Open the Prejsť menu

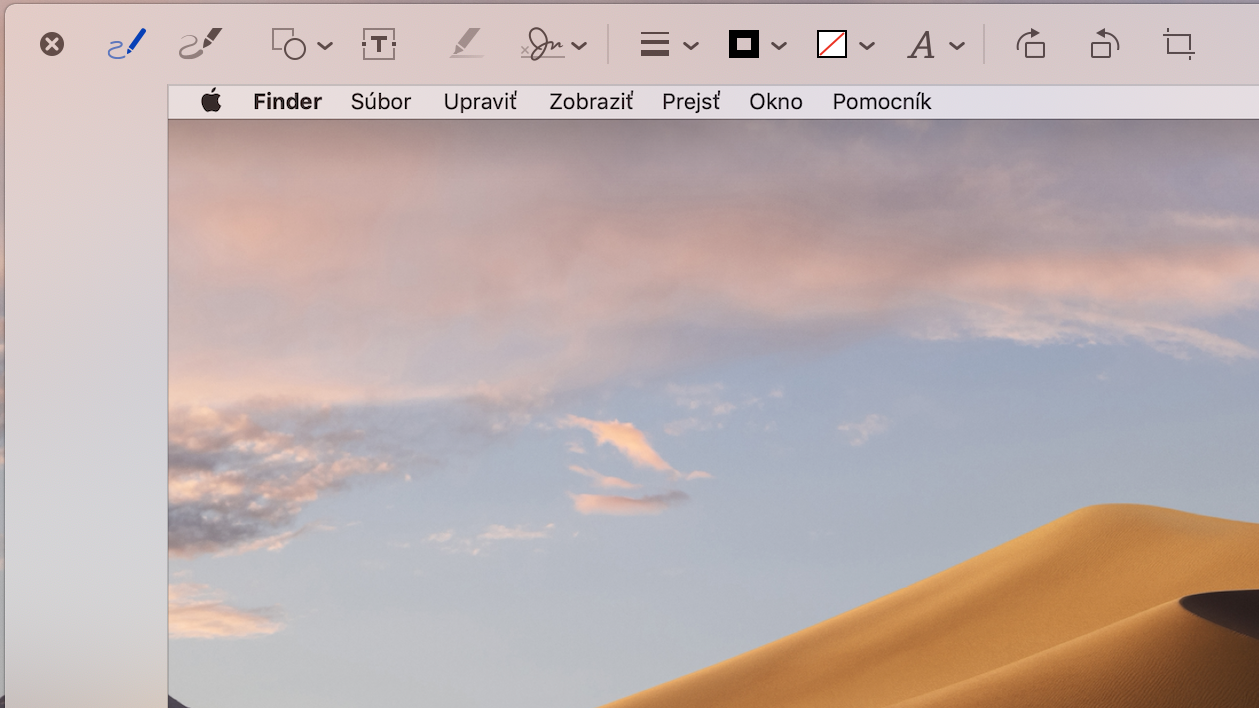pyautogui.click(x=691, y=102)
